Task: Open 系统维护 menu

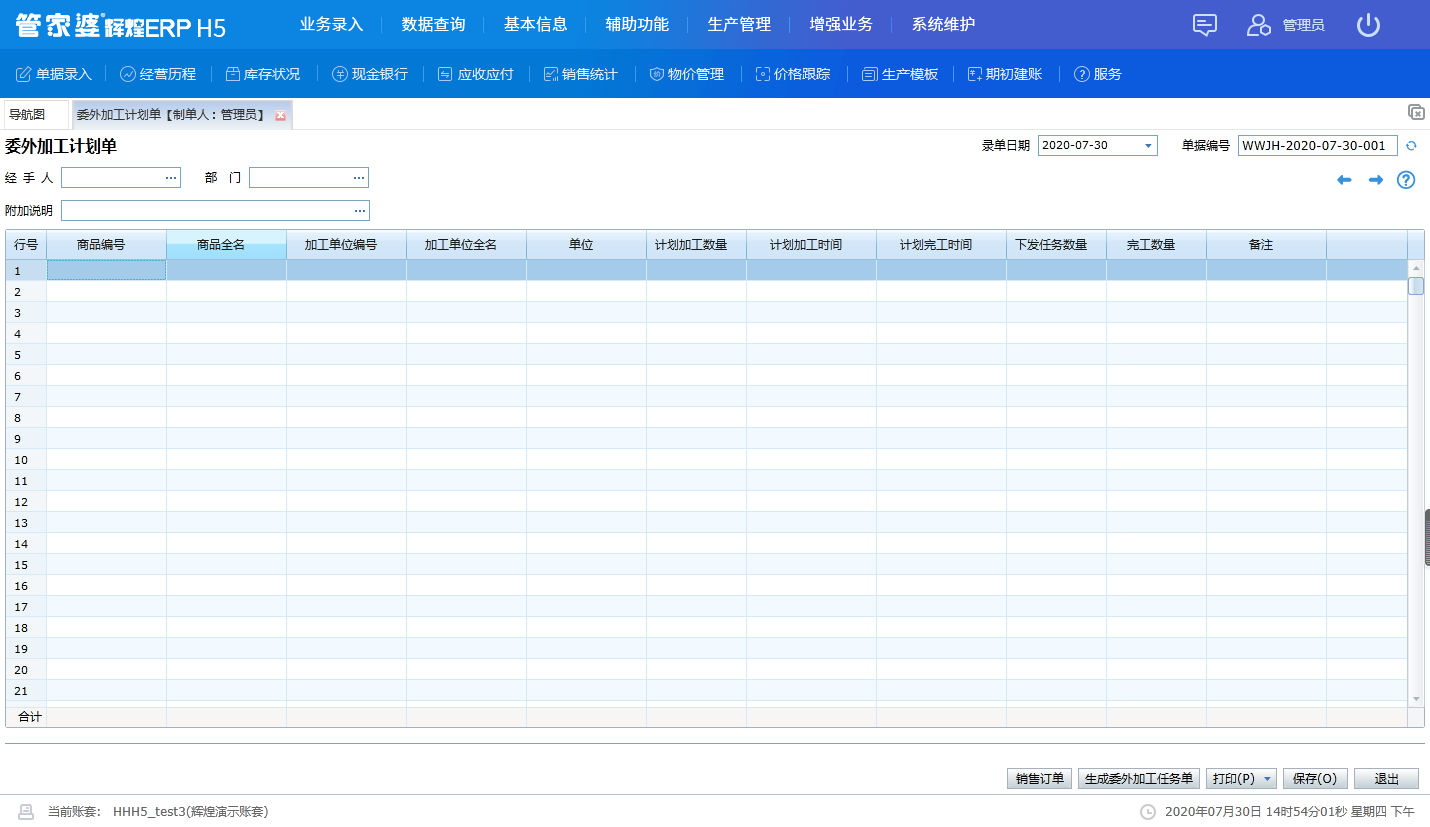Action: click(943, 24)
